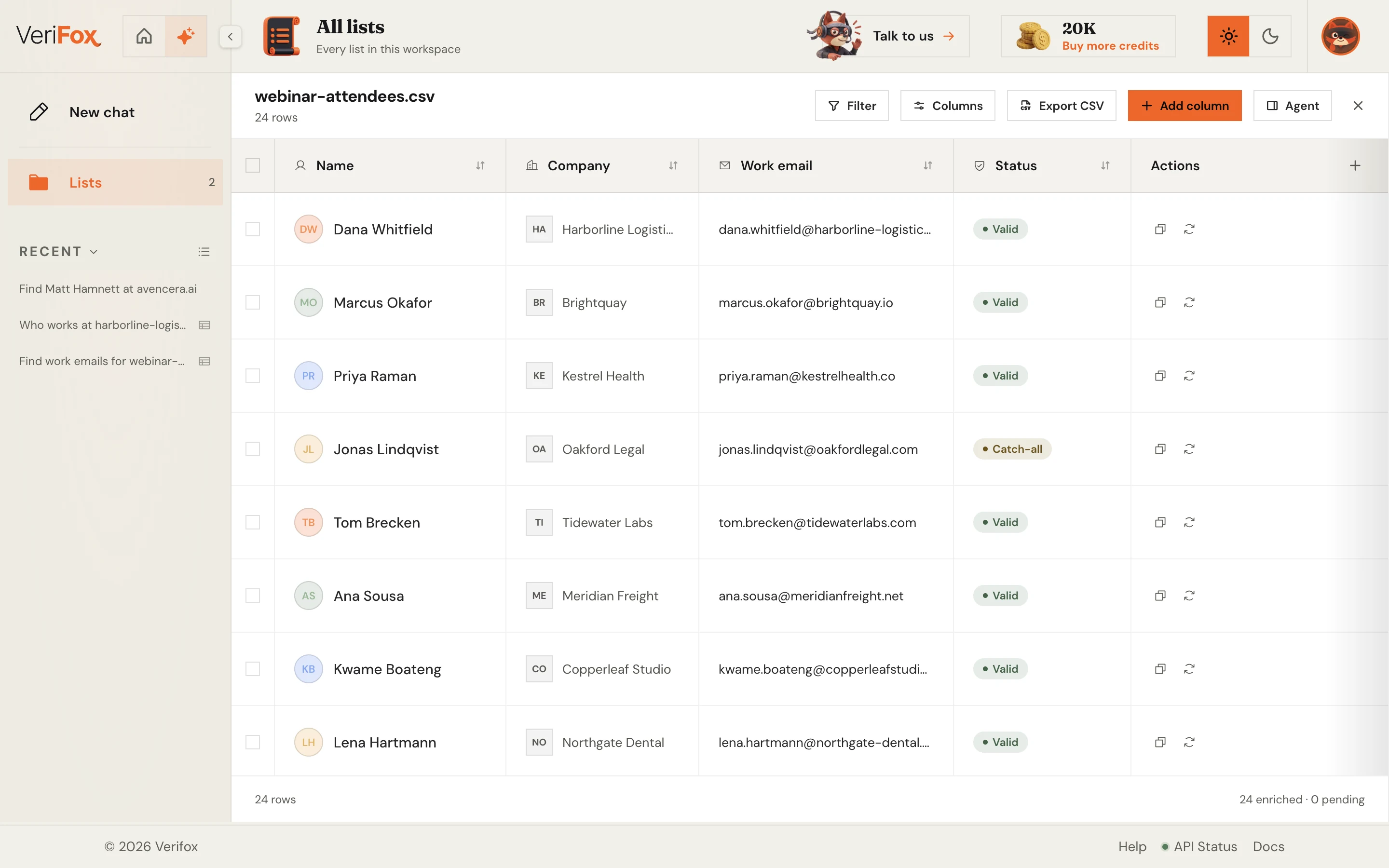Select the Jonas Lindqvist row checkbox
The image size is (1389, 868).
point(253,449)
